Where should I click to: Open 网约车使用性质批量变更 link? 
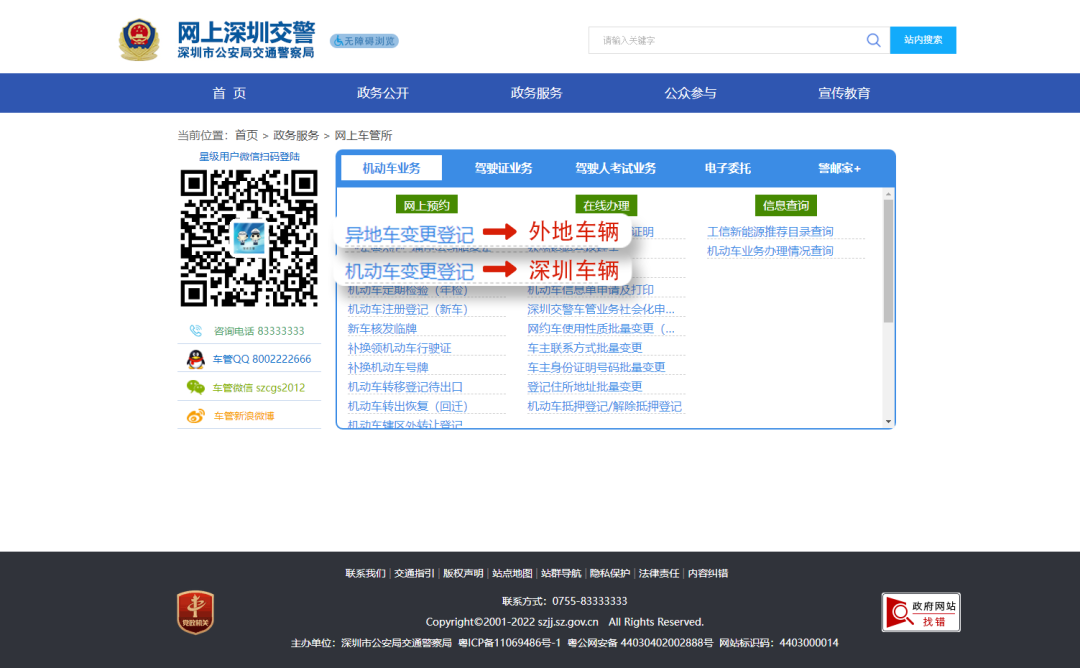click(x=601, y=328)
